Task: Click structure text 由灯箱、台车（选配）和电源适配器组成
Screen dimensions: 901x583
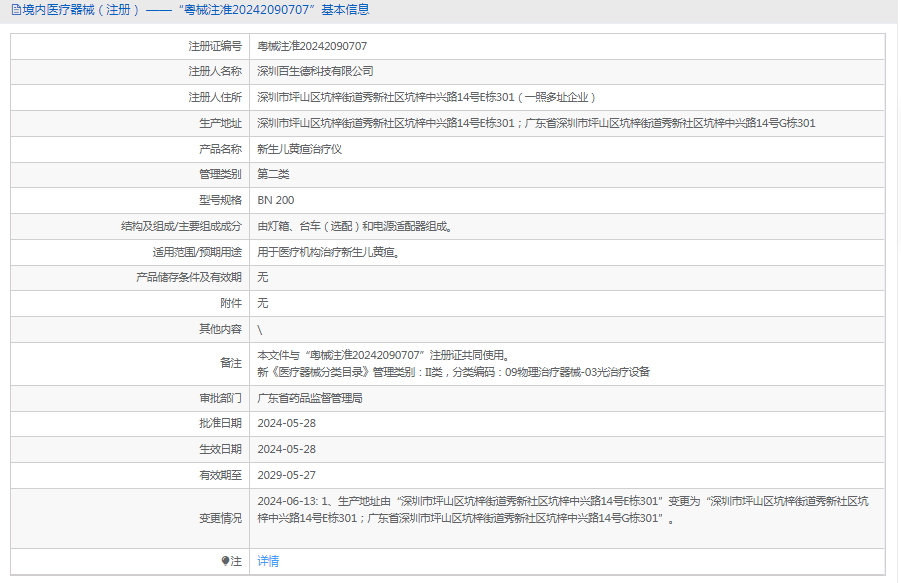Action: click(355, 226)
